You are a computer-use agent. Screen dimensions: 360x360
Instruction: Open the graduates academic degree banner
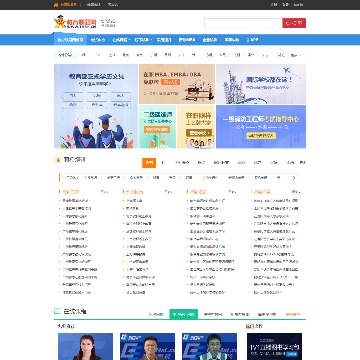coord(96,106)
